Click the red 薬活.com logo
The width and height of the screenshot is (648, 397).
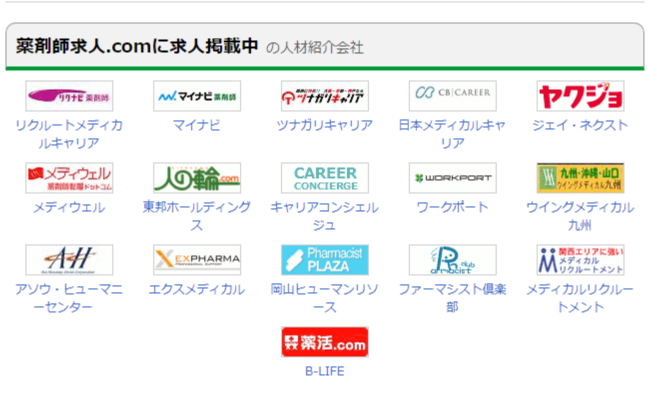[325, 342]
